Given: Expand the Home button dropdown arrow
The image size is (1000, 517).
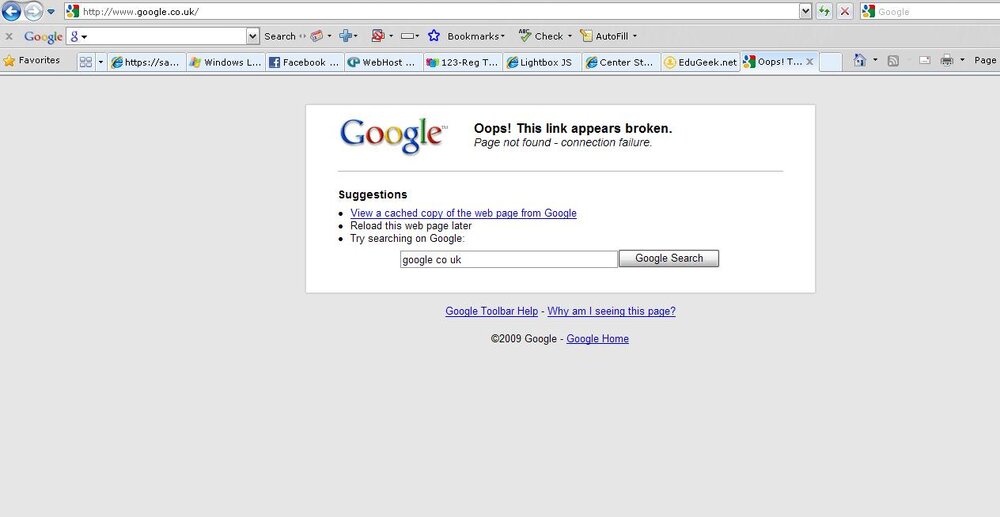Looking at the screenshot, I should pos(875,61).
